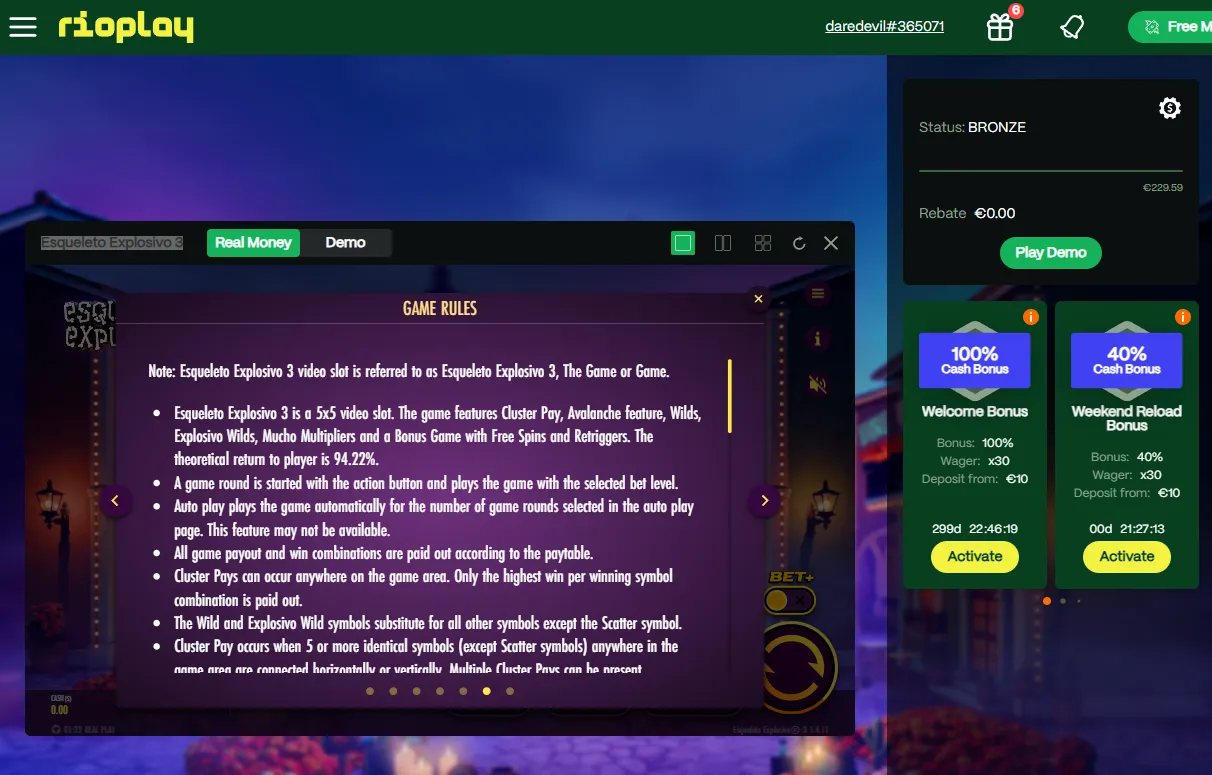Go to previous game rules page
Viewport: 1212px width, 775px height.
pyautogui.click(x=115, y=501)
